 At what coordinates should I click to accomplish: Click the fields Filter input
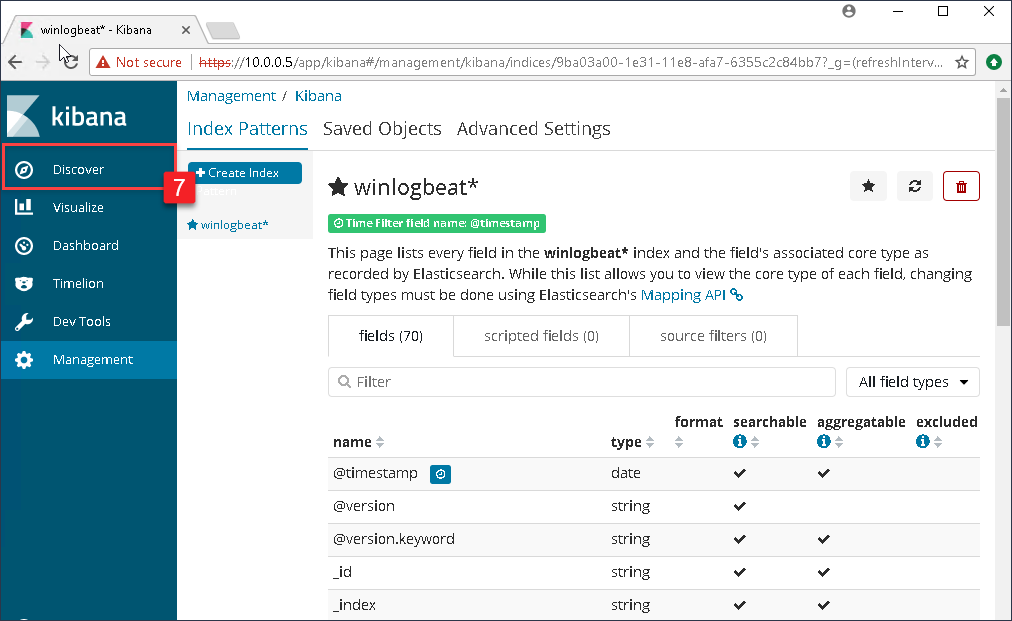click(582, 382)
